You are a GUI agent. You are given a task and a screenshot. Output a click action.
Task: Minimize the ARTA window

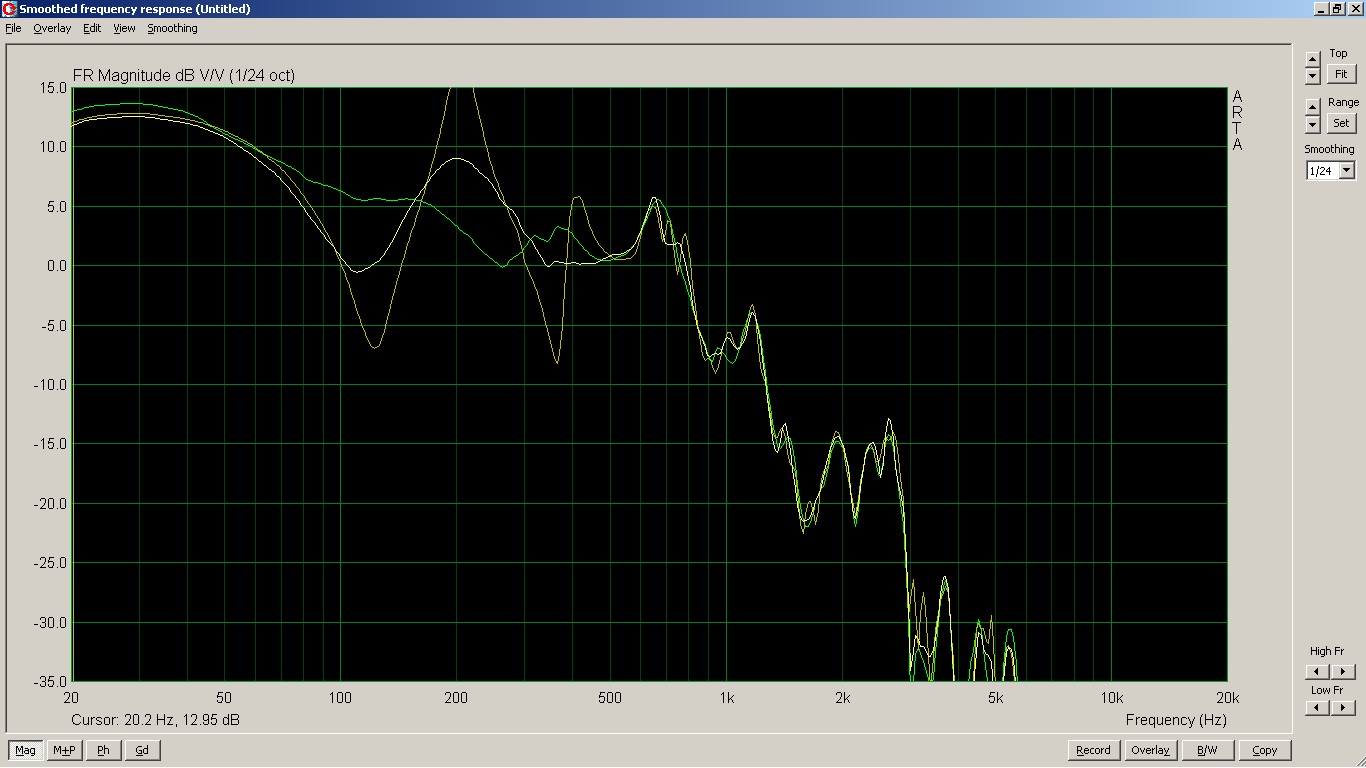click(1322, 8)
